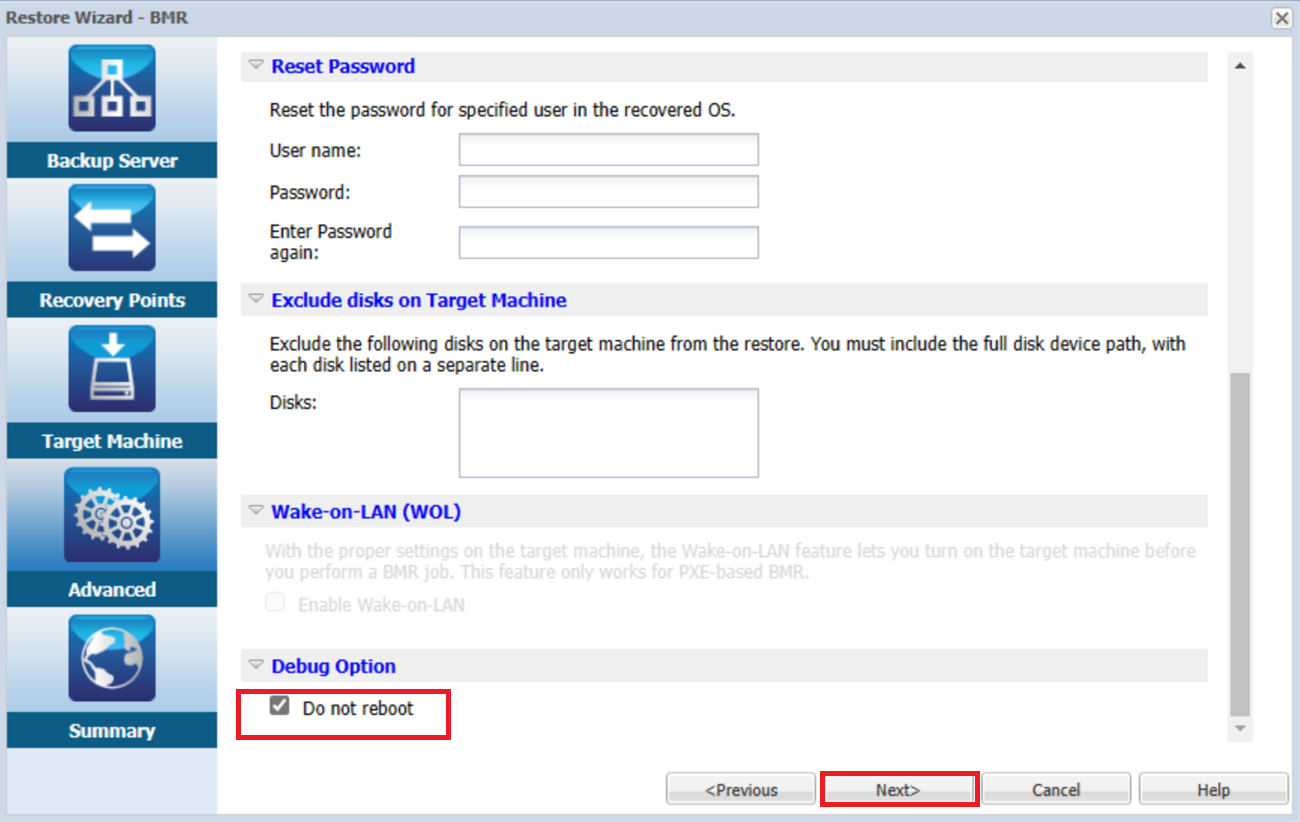Uncheck the Do not reboot checkbox
Viewport: 1300px width, 822px height.
click(280, 707)
